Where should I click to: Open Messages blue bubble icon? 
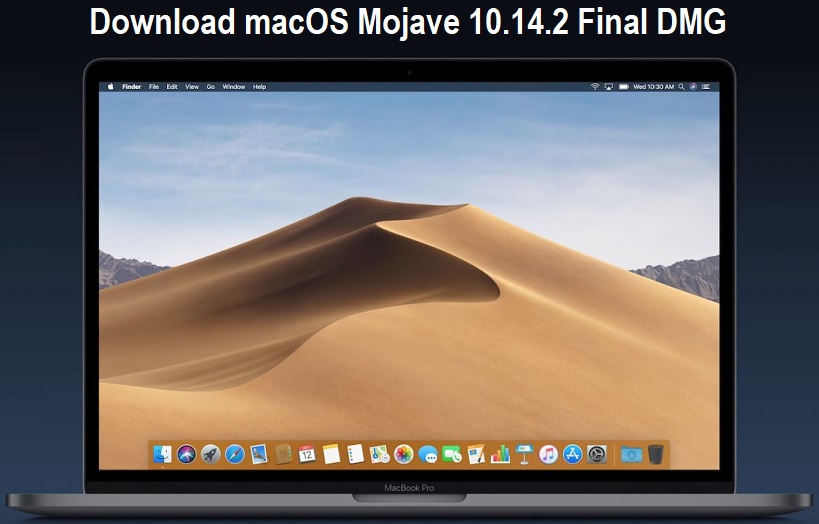(x=428, y=455)
